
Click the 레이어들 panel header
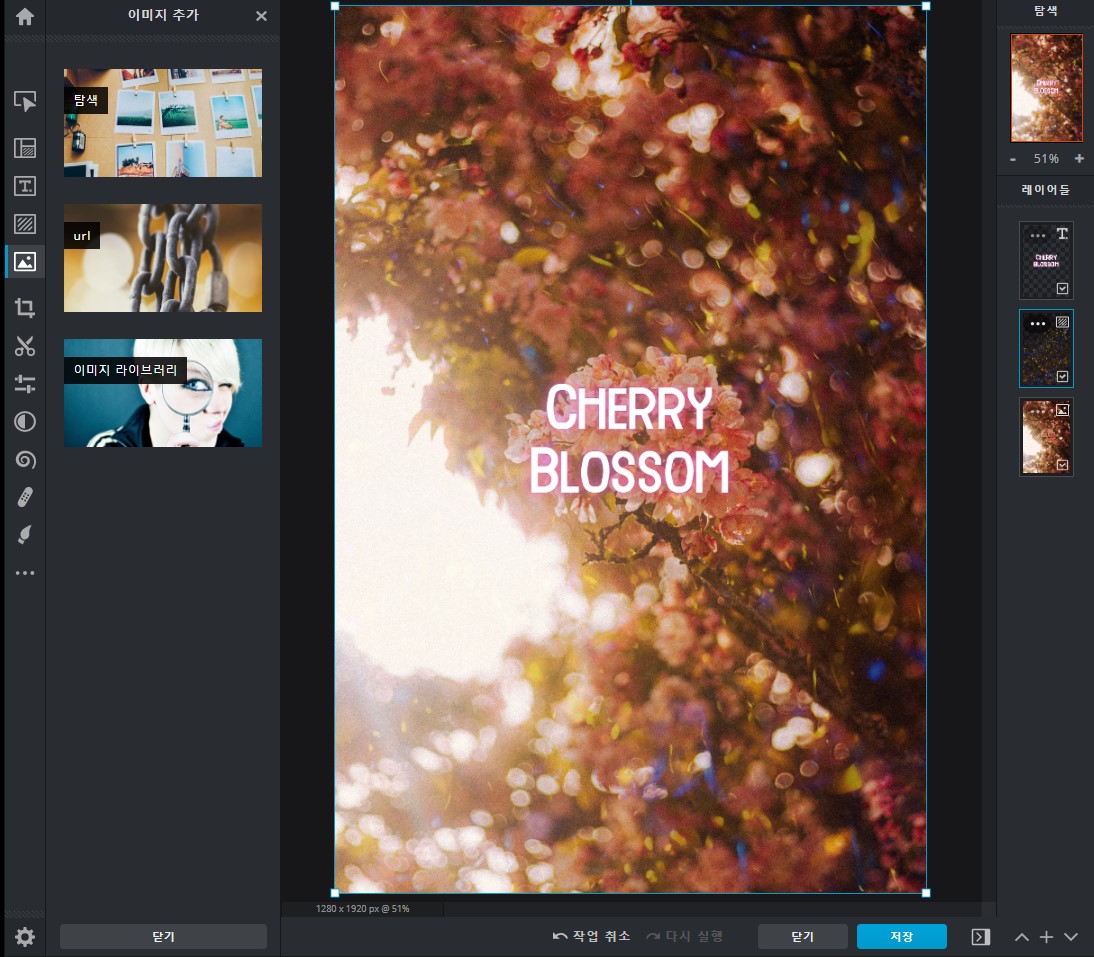click(1045, 190)
